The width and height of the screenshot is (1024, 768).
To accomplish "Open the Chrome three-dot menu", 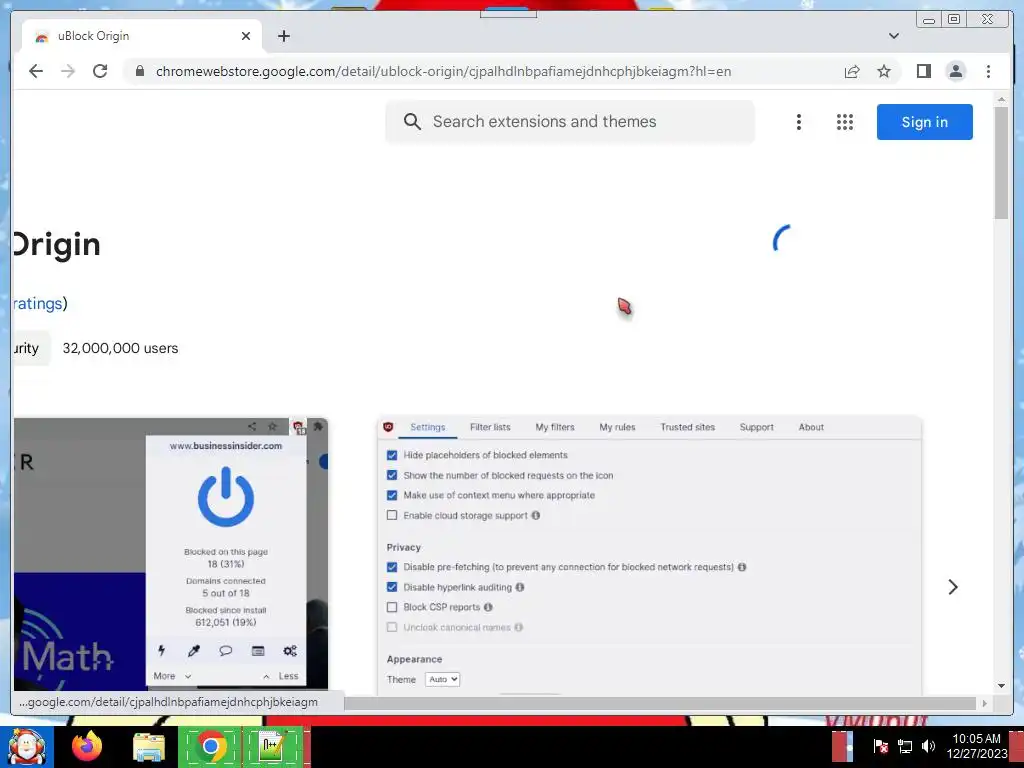I will [x=988, y=71].
